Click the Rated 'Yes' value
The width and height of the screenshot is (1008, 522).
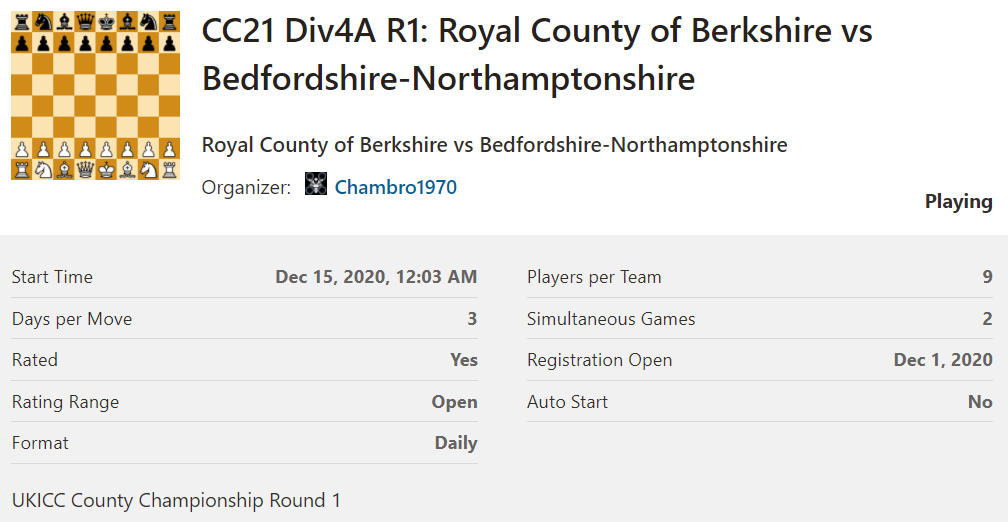[x=464, y=360]
